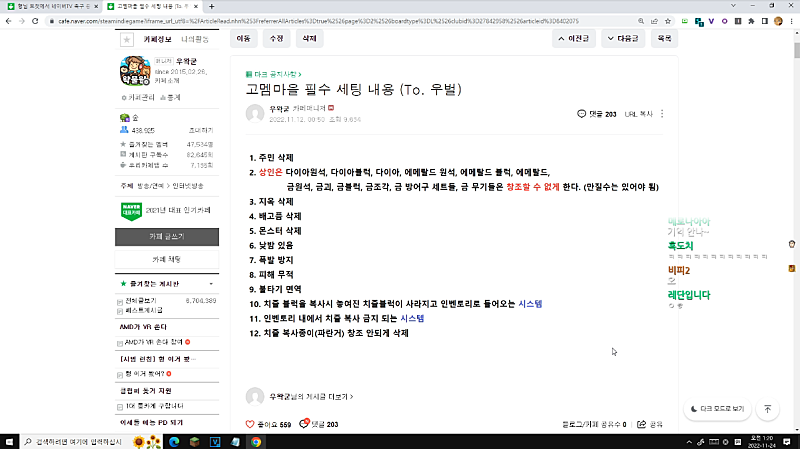
Task: Toggle 다크 모드로 보기
Action: 717,409
